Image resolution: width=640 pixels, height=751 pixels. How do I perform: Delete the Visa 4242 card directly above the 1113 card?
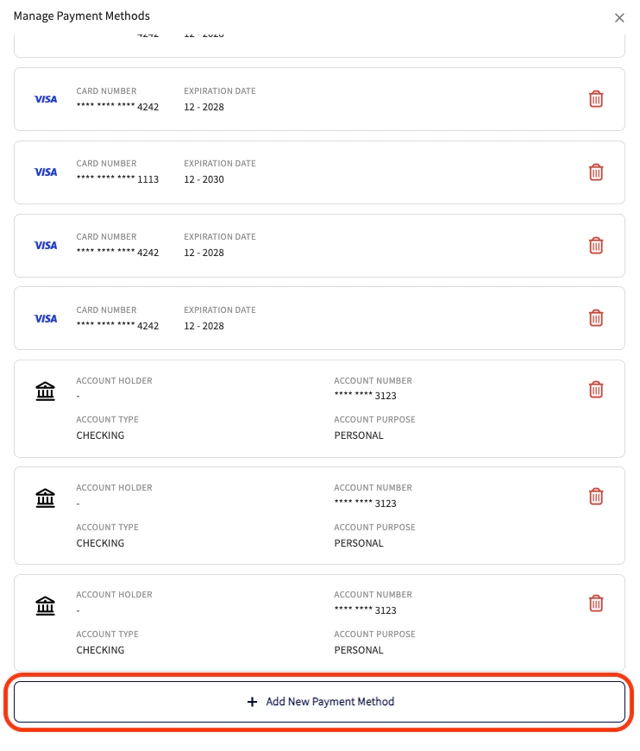coord(595,99)
